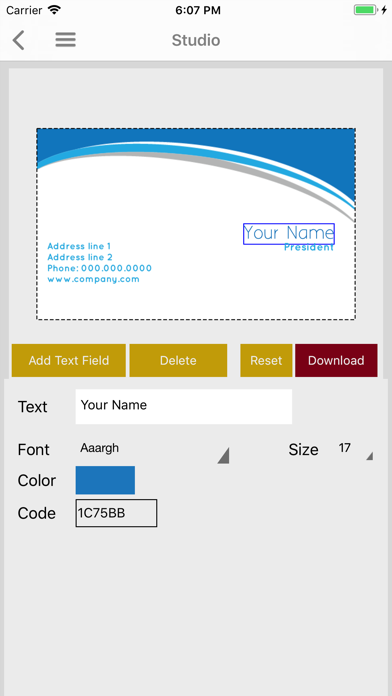Open the Size 17 dropdown
Screen dimensions: 392x696
click(354, 449)
